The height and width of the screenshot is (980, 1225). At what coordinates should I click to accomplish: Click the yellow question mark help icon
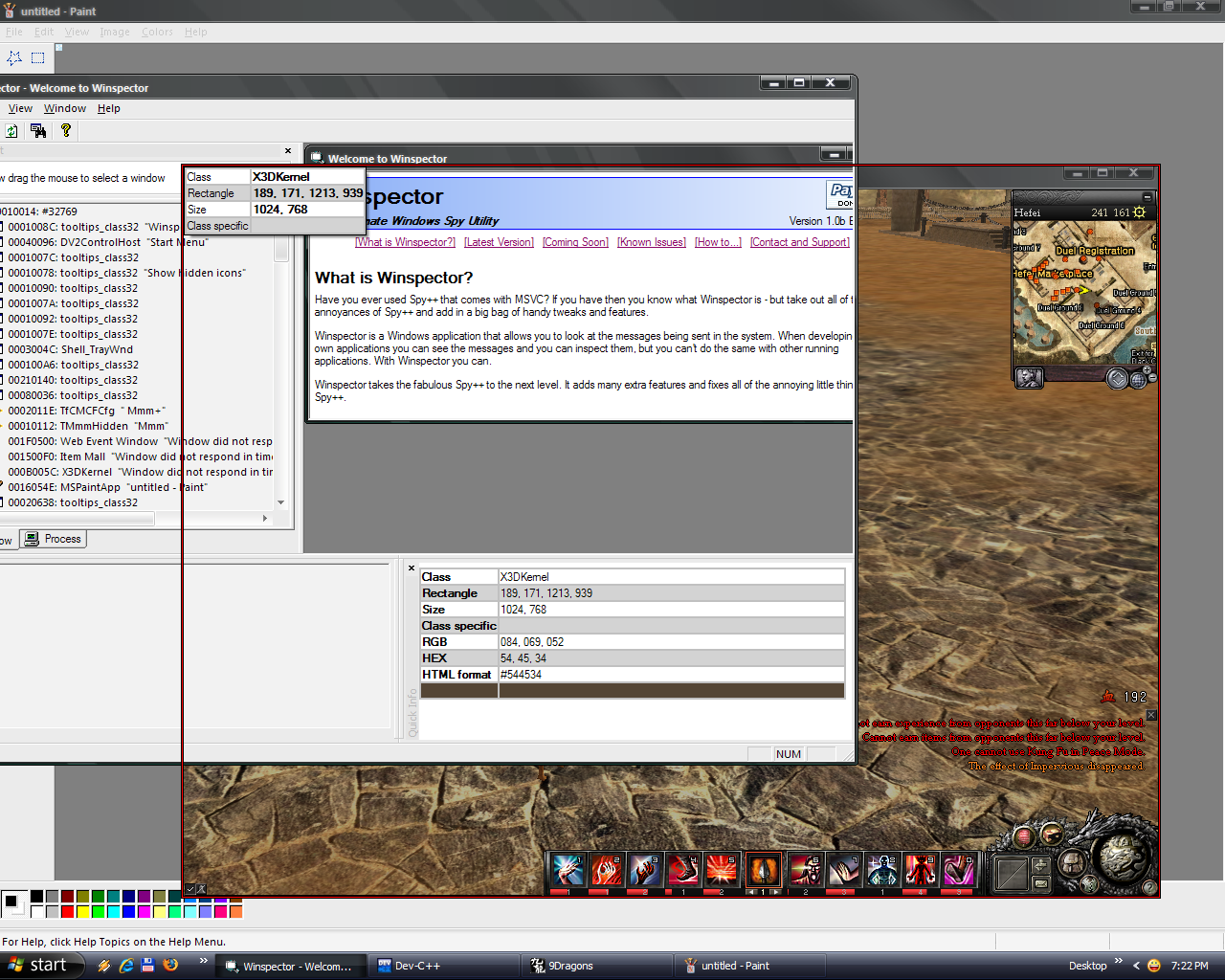pos(66,131)
